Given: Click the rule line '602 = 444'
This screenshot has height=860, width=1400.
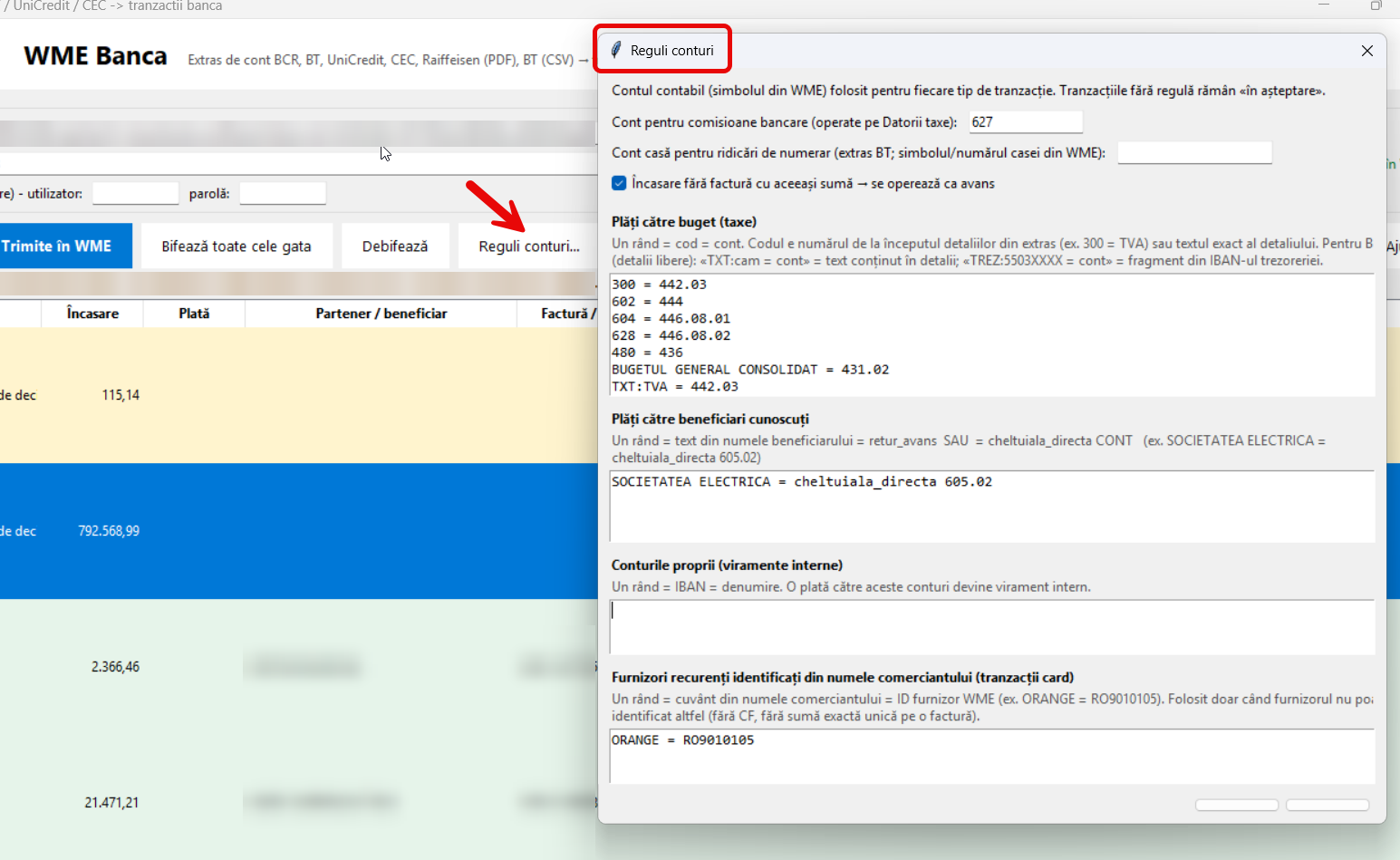Looking at the screenshot, I should [x=647, y=302].
